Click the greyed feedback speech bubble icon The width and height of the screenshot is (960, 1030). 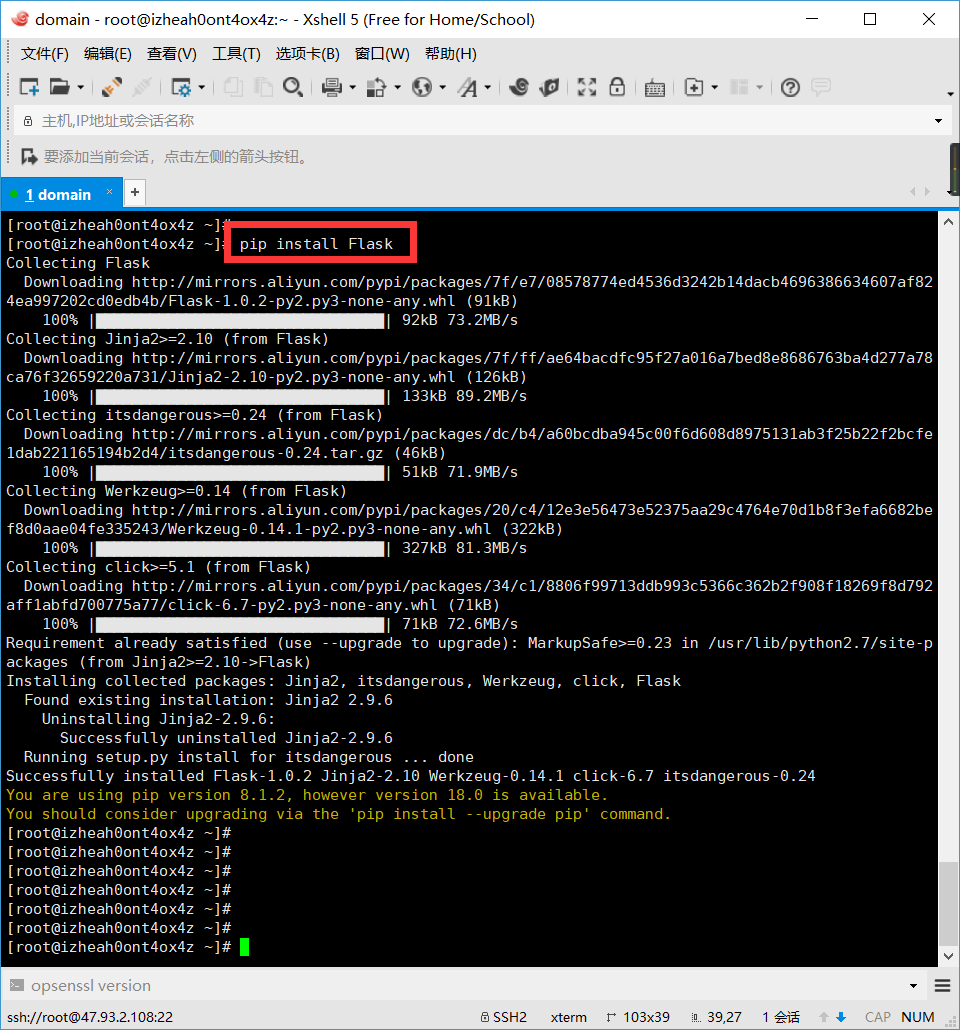tap(821, 87)
